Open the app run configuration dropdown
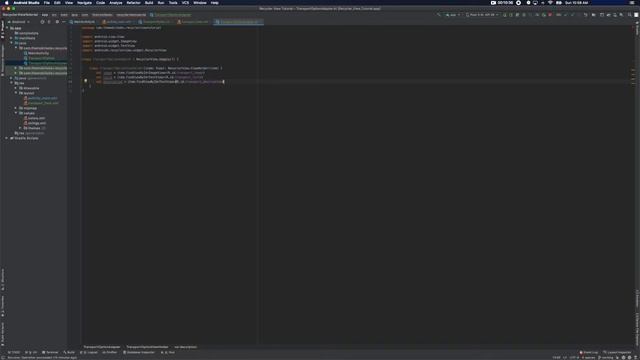The height and width of the screenshot is (360, 640). tap(453, 15)
